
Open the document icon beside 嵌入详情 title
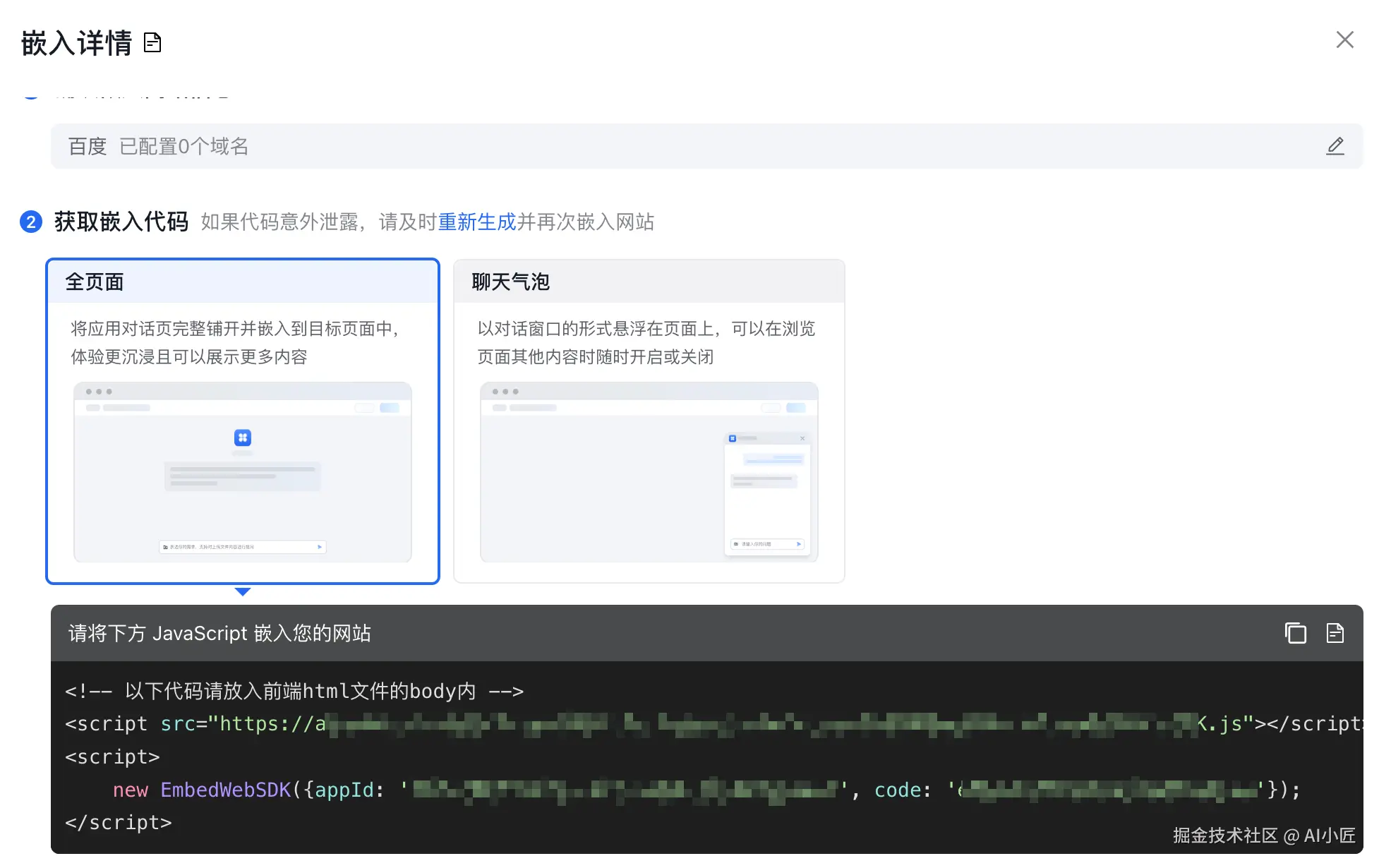click(x=152, y=43)
